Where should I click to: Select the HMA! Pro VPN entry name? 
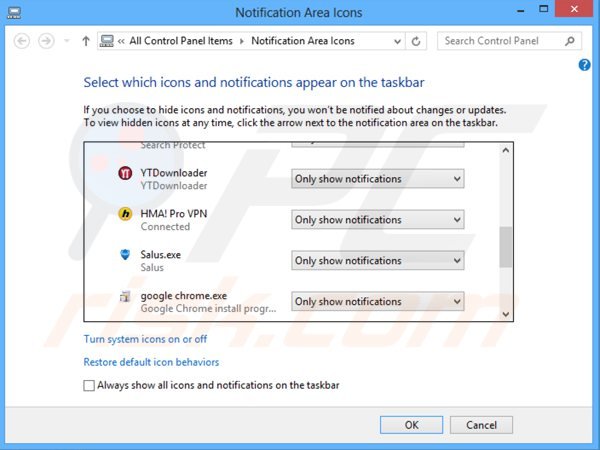(174, 214)
